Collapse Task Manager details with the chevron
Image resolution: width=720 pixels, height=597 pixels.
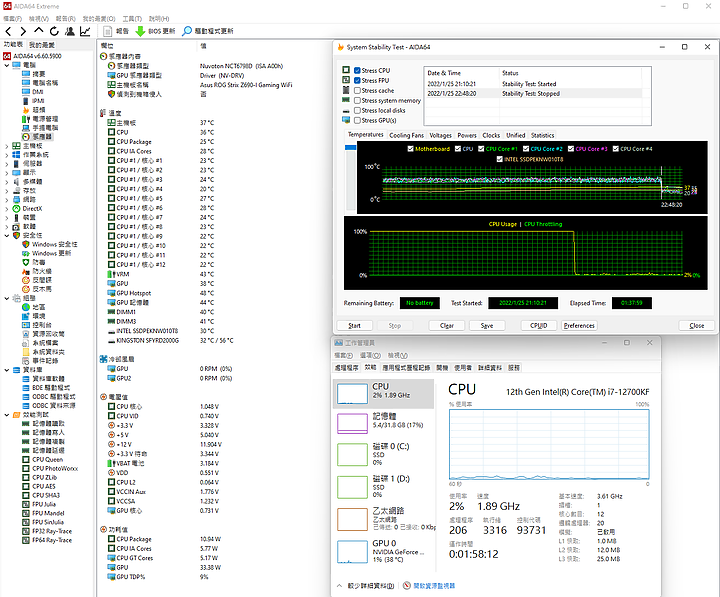(x=339, y=586)
